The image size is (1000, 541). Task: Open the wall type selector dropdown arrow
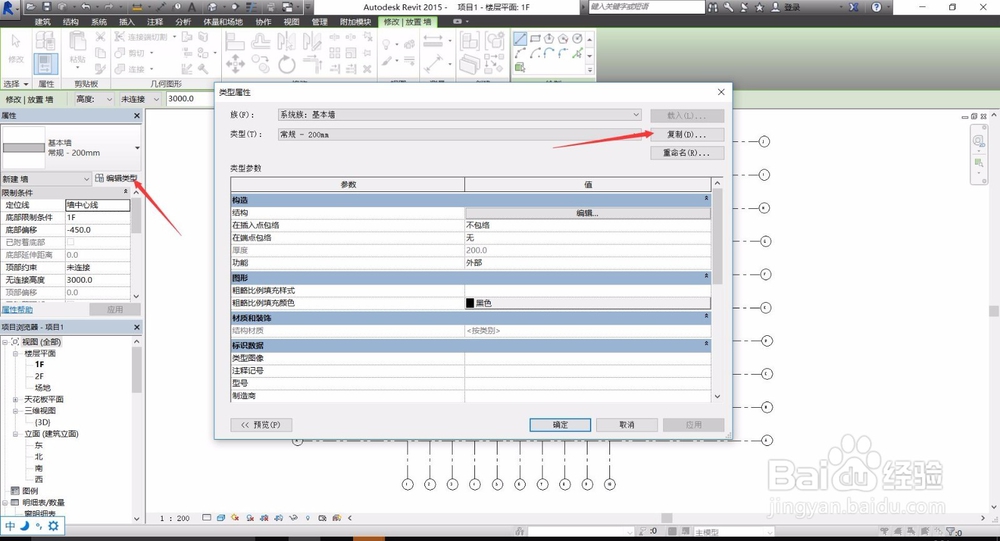(x=137, y=148)
